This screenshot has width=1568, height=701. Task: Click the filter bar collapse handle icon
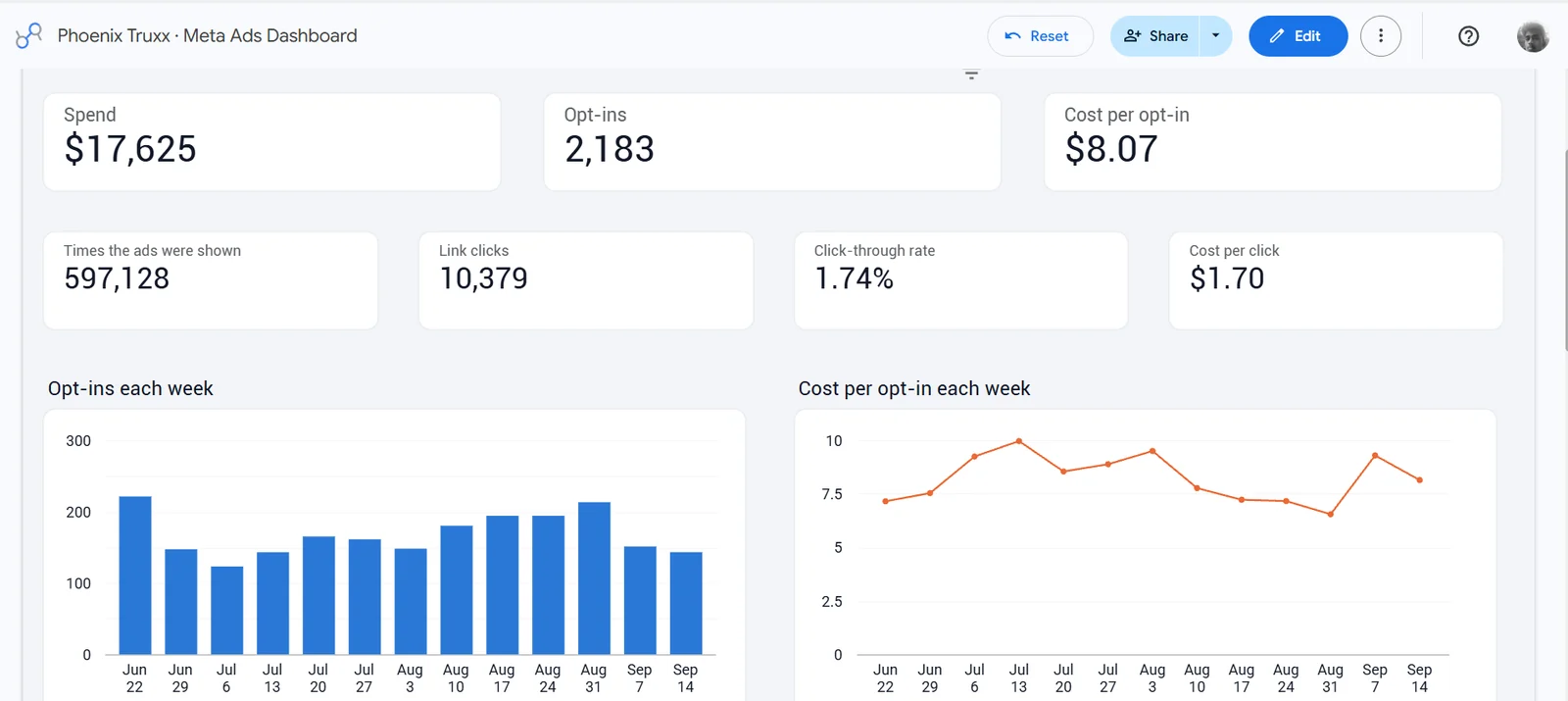click(971, 75)
